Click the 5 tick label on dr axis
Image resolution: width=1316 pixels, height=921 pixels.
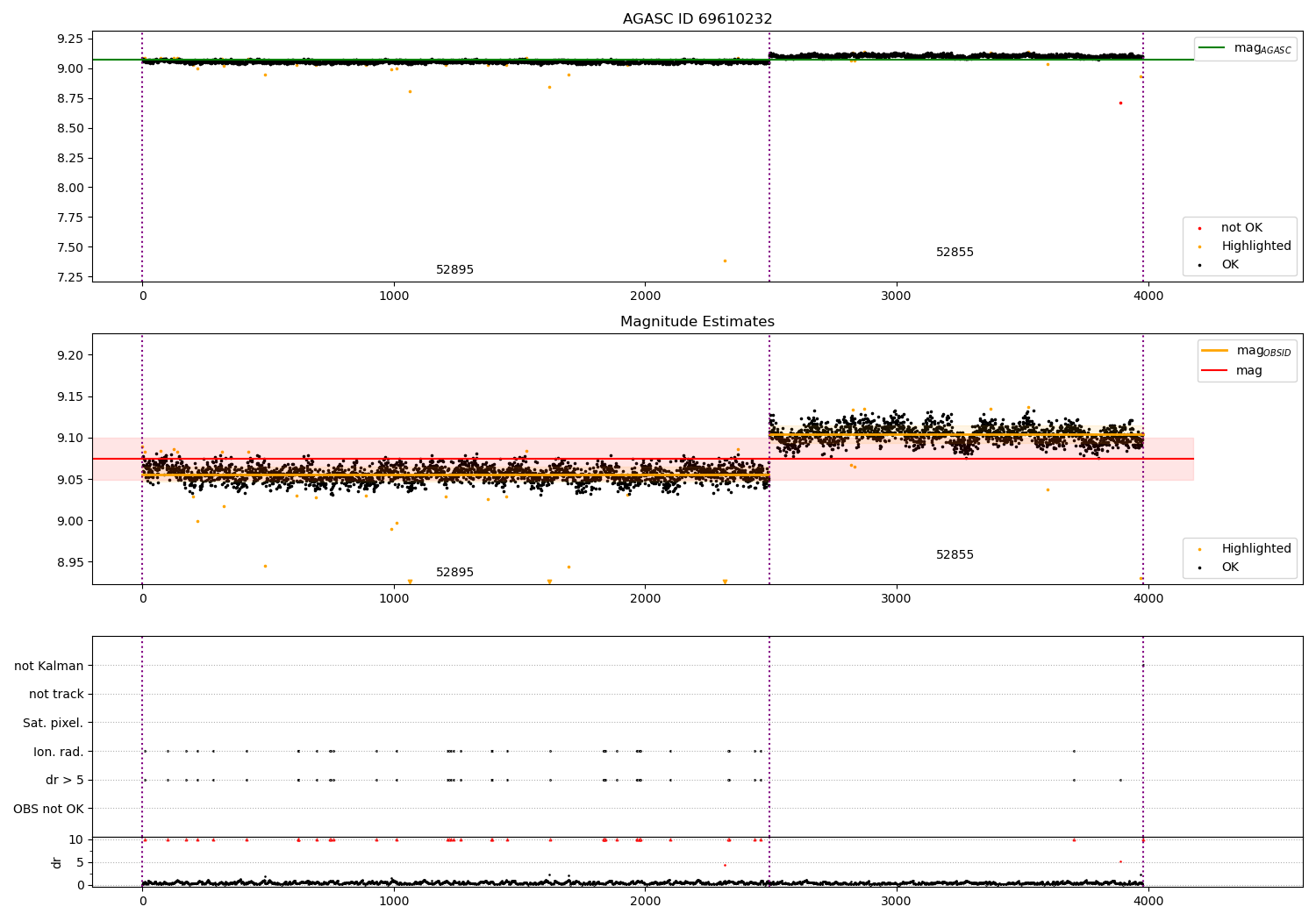coord(81,862)
